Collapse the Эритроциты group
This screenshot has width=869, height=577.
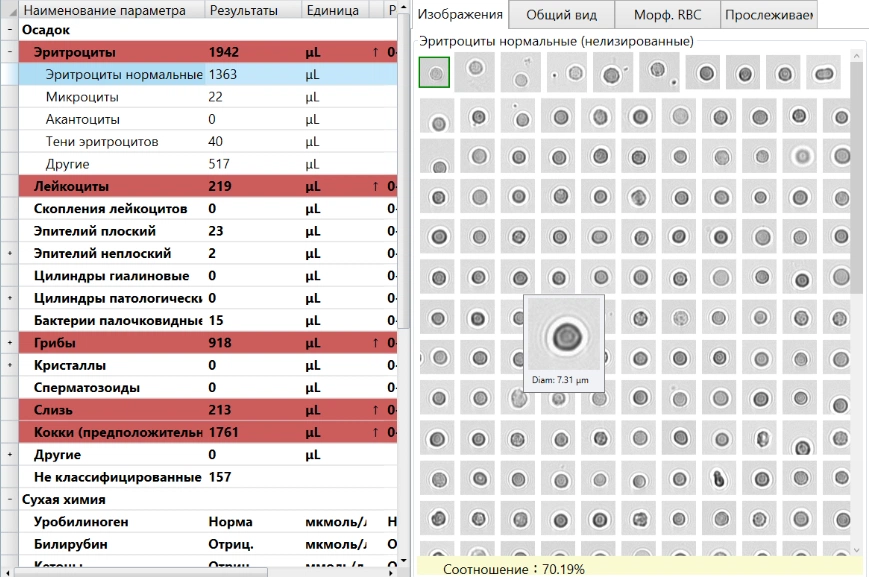point(9,52)
